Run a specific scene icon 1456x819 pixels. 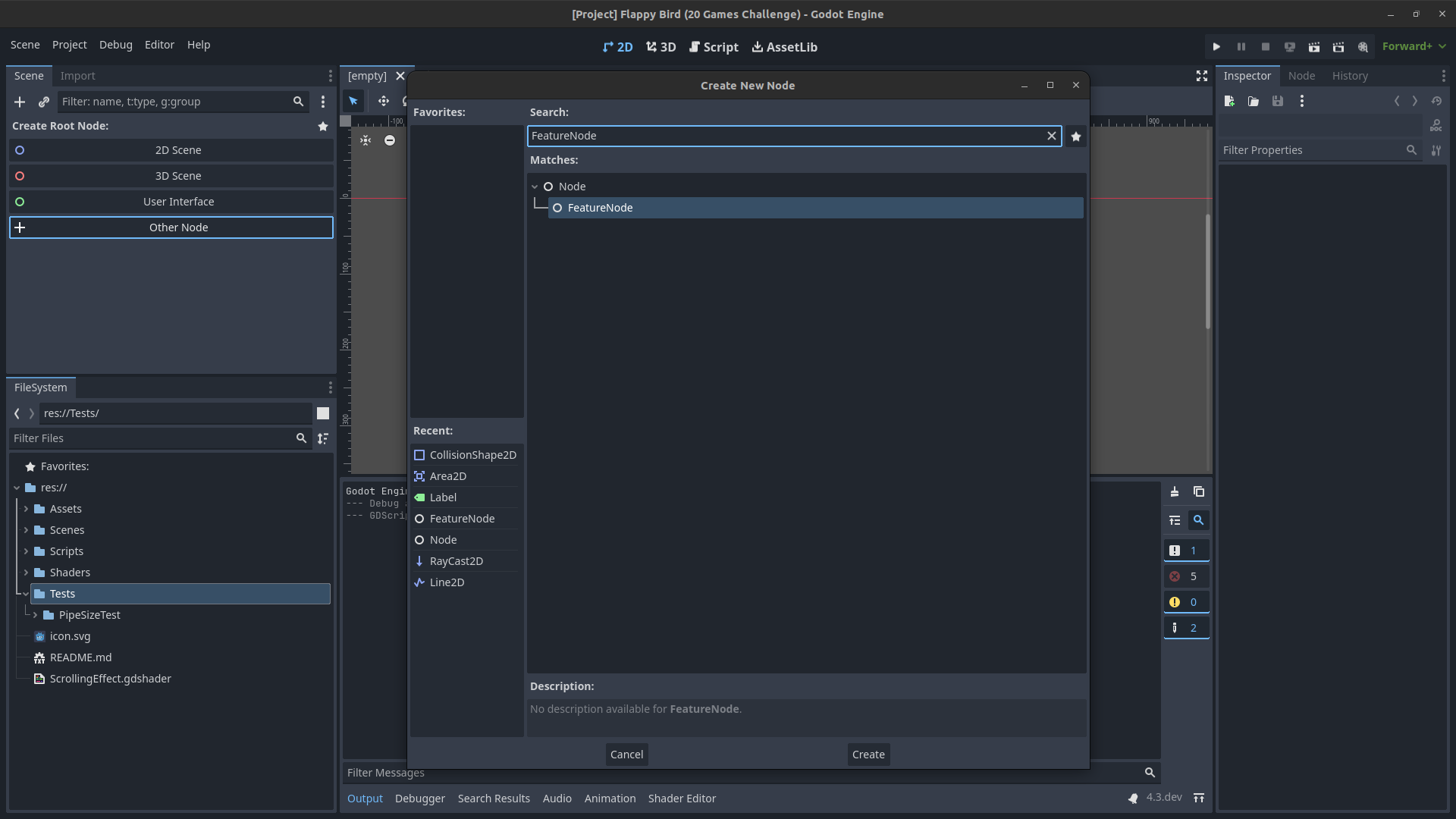tap(1338, 47)
